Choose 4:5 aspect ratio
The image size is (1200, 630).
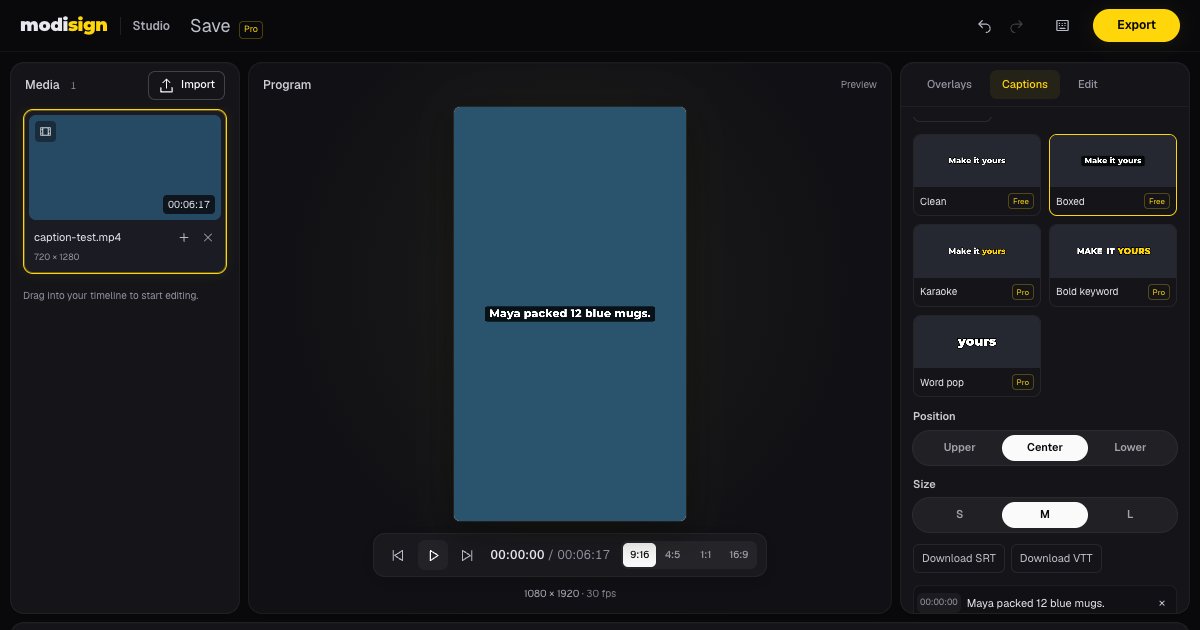672,555
